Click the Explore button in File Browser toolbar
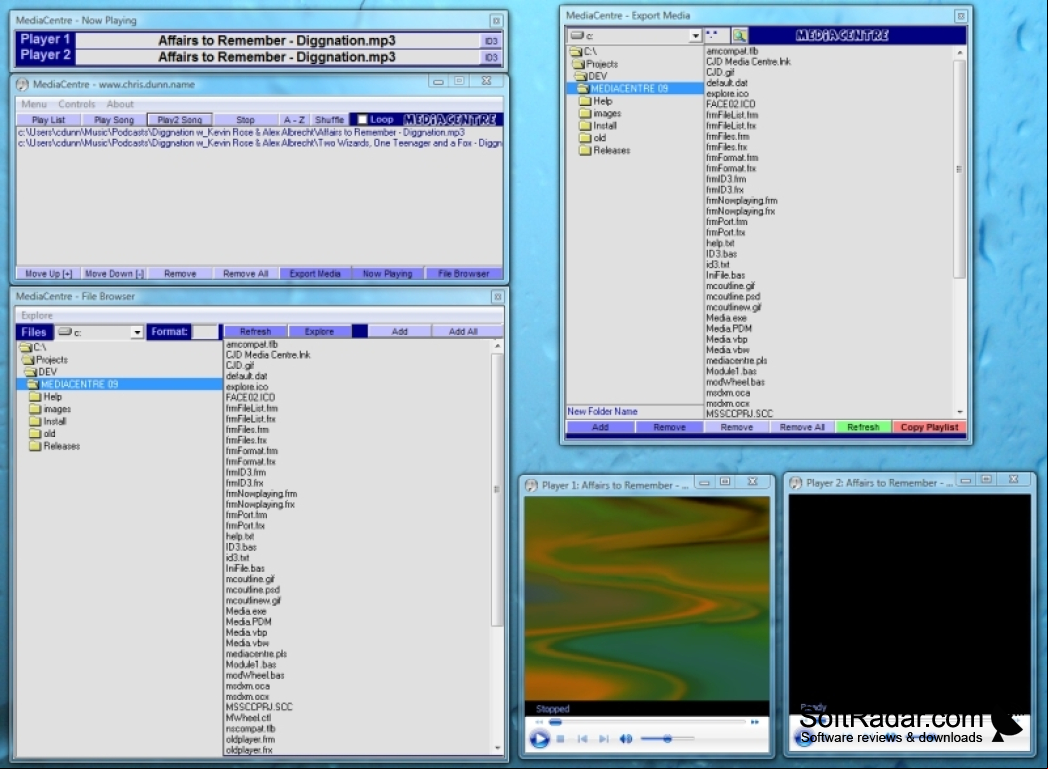The width and height of the screenshot is (1048, 769). pyautogui.click(x=319, y=331)
